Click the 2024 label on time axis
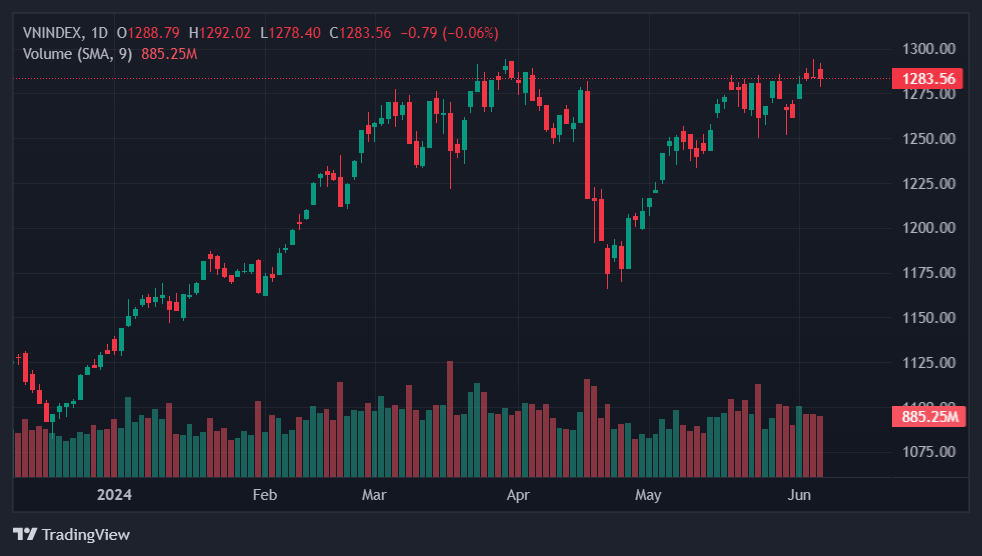Image resolution: width=982 pixels, height=556 pixels. pyautogui.click(x=114, y=494)
